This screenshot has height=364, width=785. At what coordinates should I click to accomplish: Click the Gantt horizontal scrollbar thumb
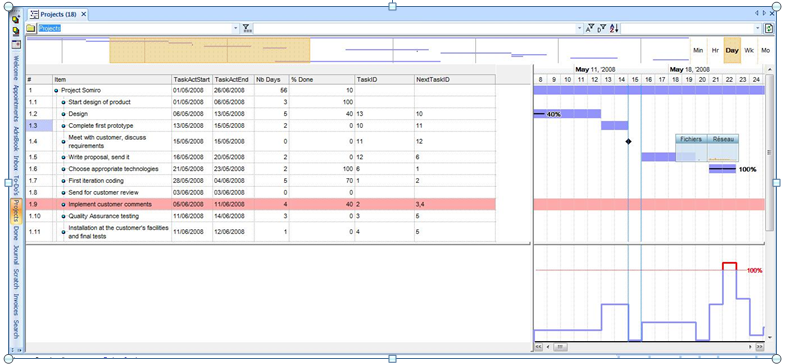[560, 346]
